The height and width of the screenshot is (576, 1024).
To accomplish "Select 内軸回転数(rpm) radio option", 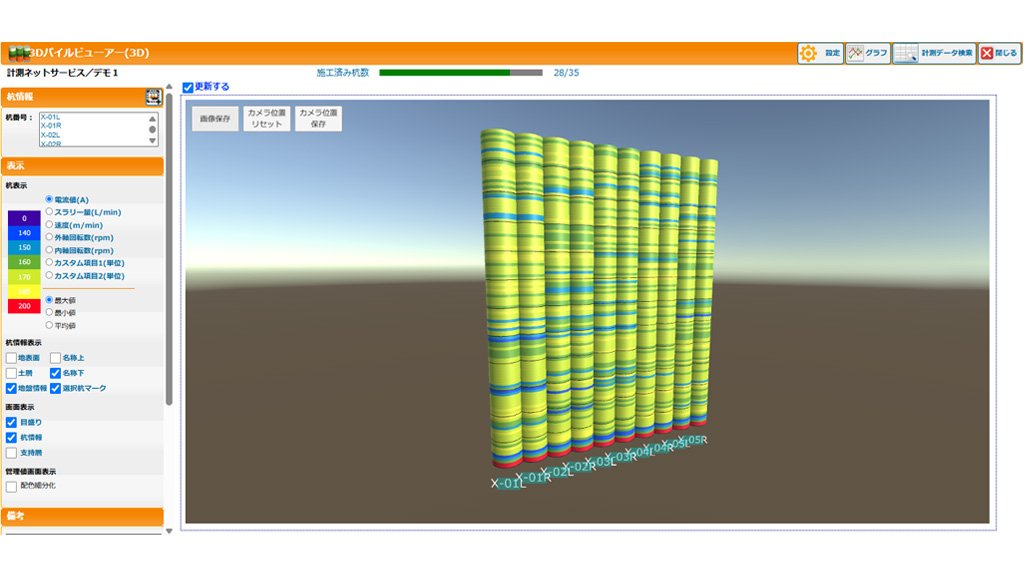I will click(49, 250).
